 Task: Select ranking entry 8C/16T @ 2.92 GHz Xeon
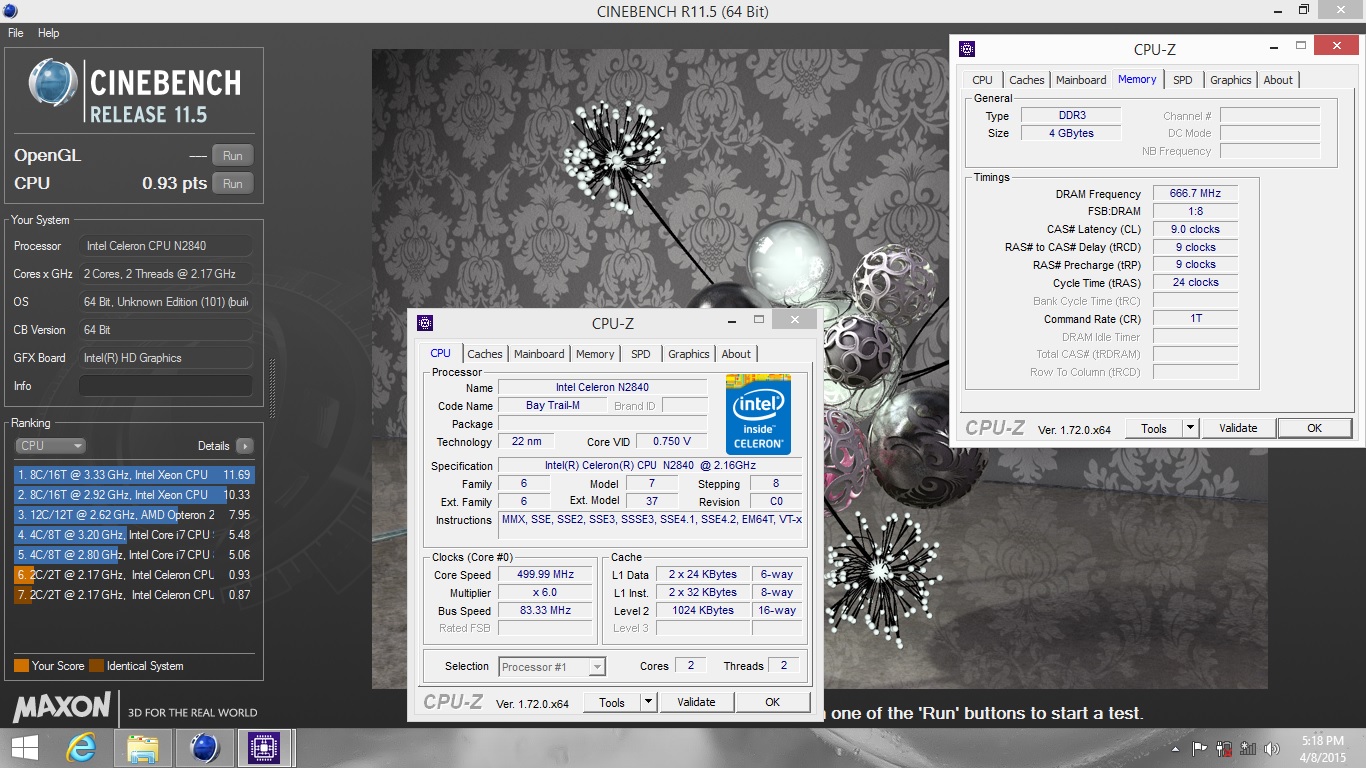point(134,495)
